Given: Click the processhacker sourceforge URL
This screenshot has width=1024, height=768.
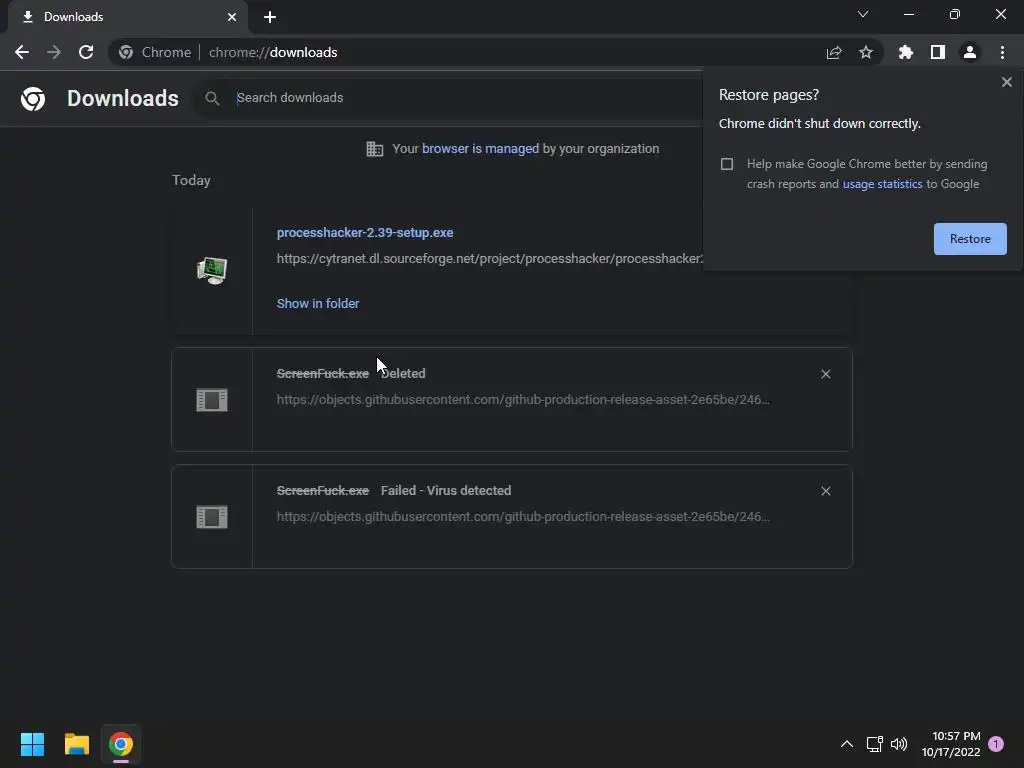Looking at the screenshot, I should click(490, 259).
